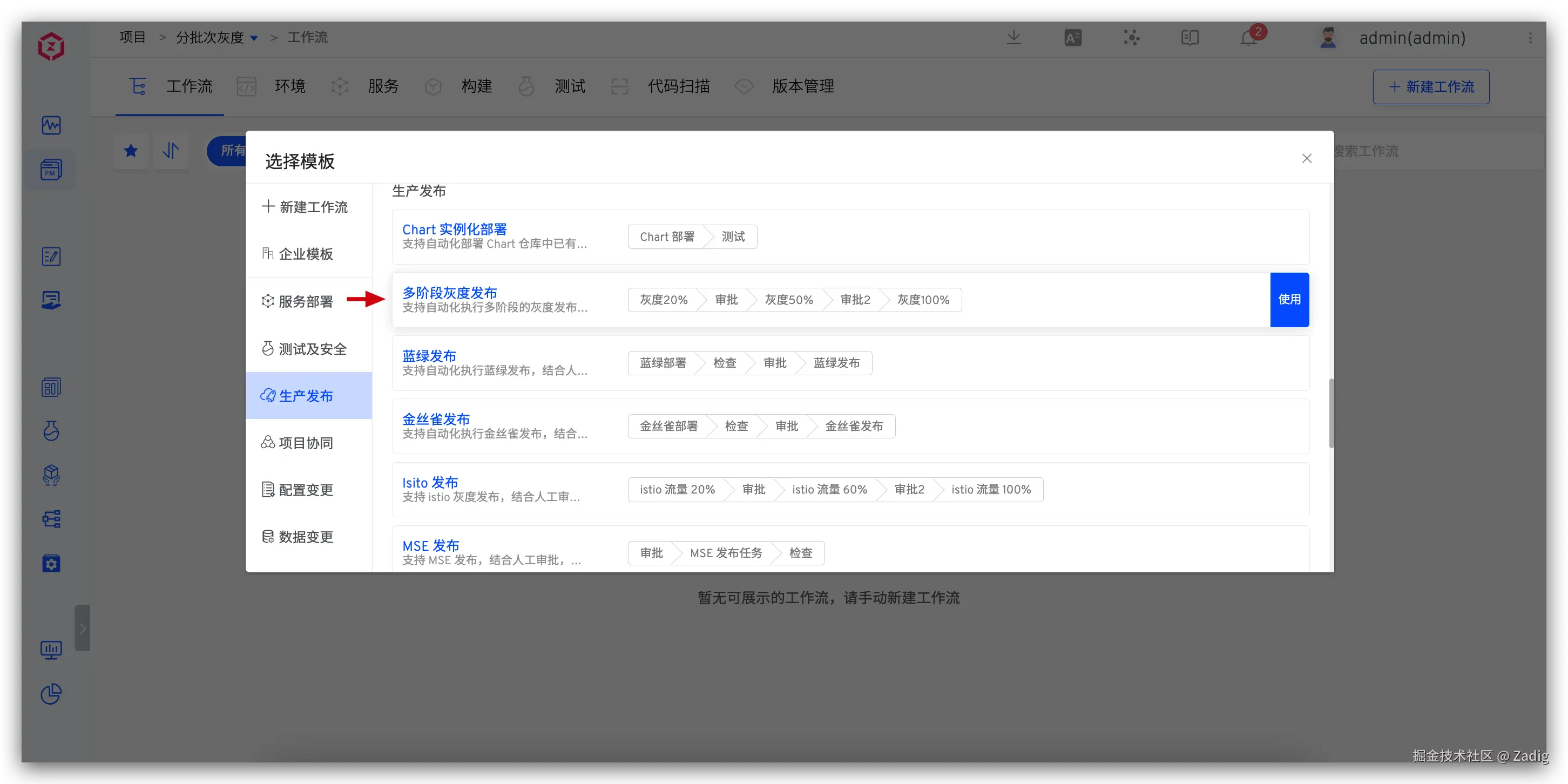Click the download icon in header
This screenshot has width=1568, height=784.
tap(1013, 38)
